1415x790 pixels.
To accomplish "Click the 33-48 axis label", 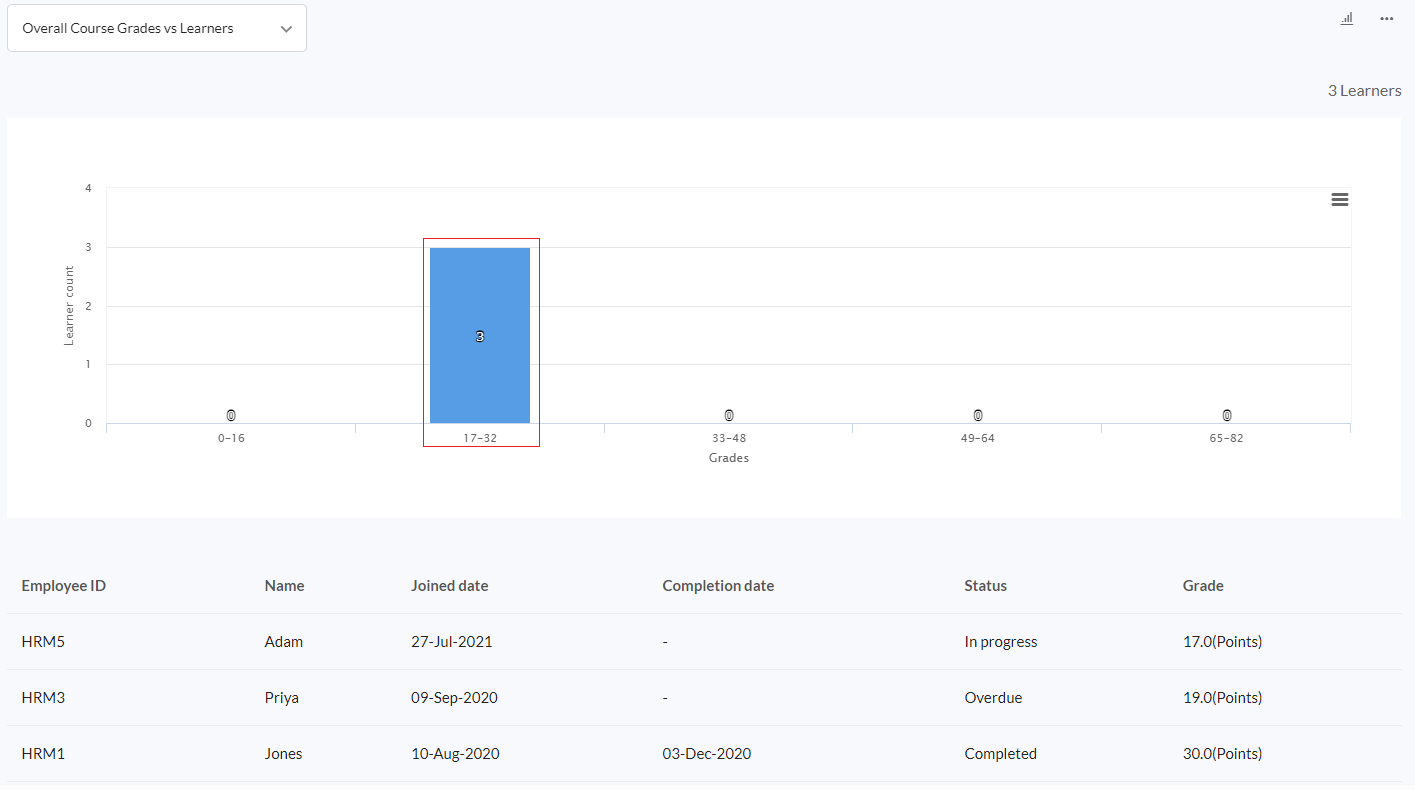I will point(729,438).
